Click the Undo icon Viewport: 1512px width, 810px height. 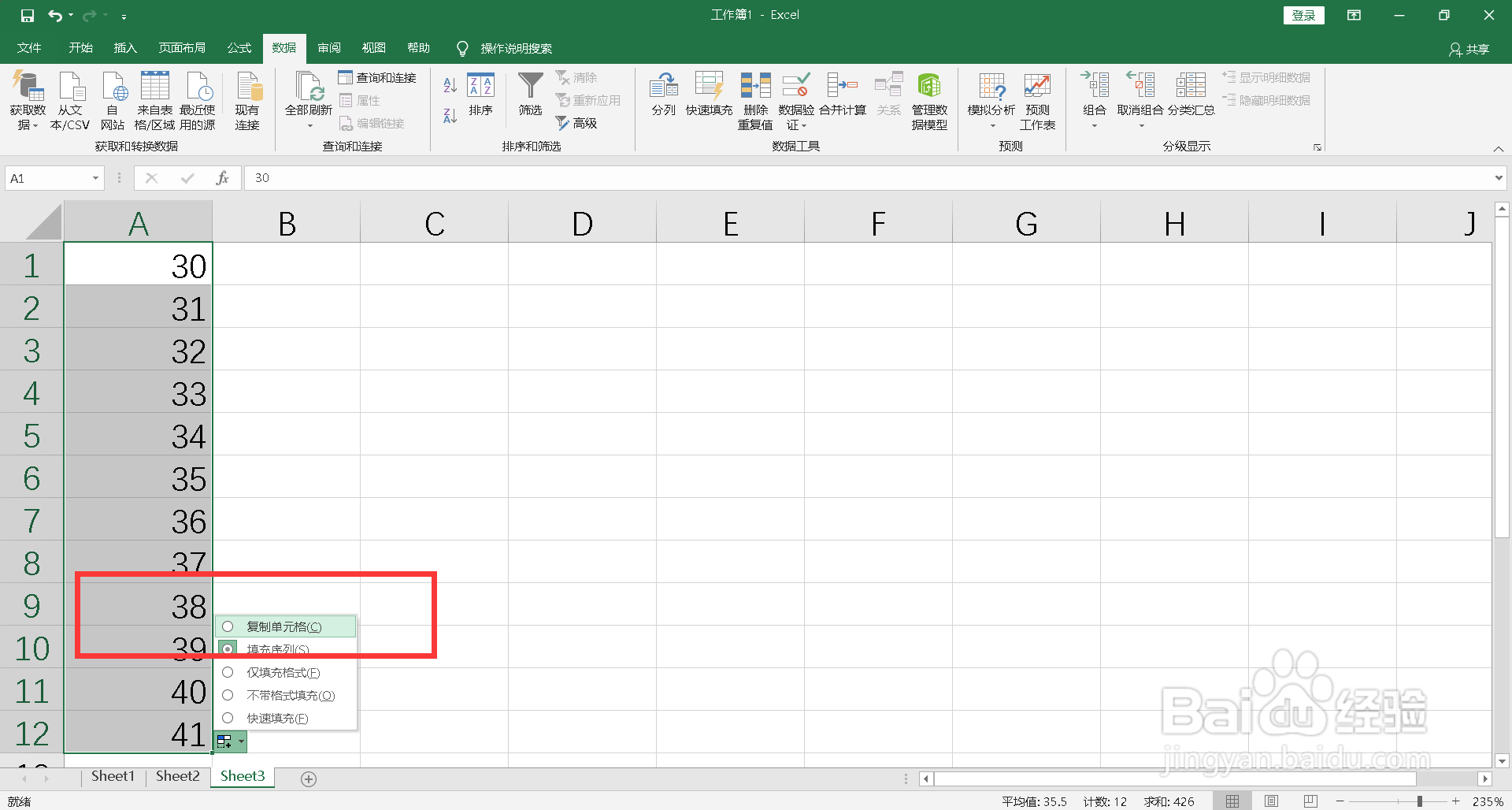click(54, 16)
